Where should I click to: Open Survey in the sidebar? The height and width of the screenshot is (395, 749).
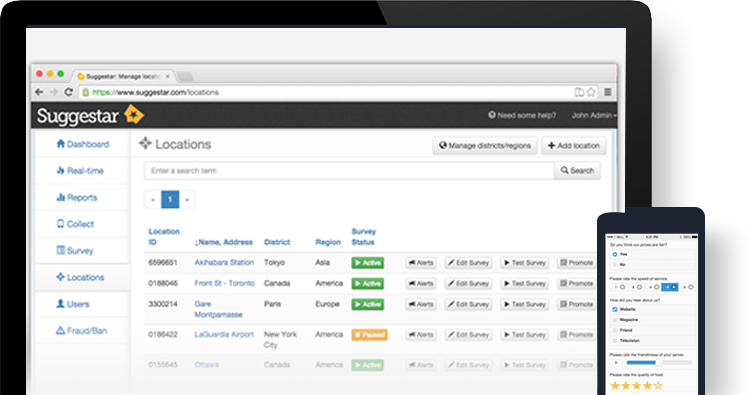(75, 250)
